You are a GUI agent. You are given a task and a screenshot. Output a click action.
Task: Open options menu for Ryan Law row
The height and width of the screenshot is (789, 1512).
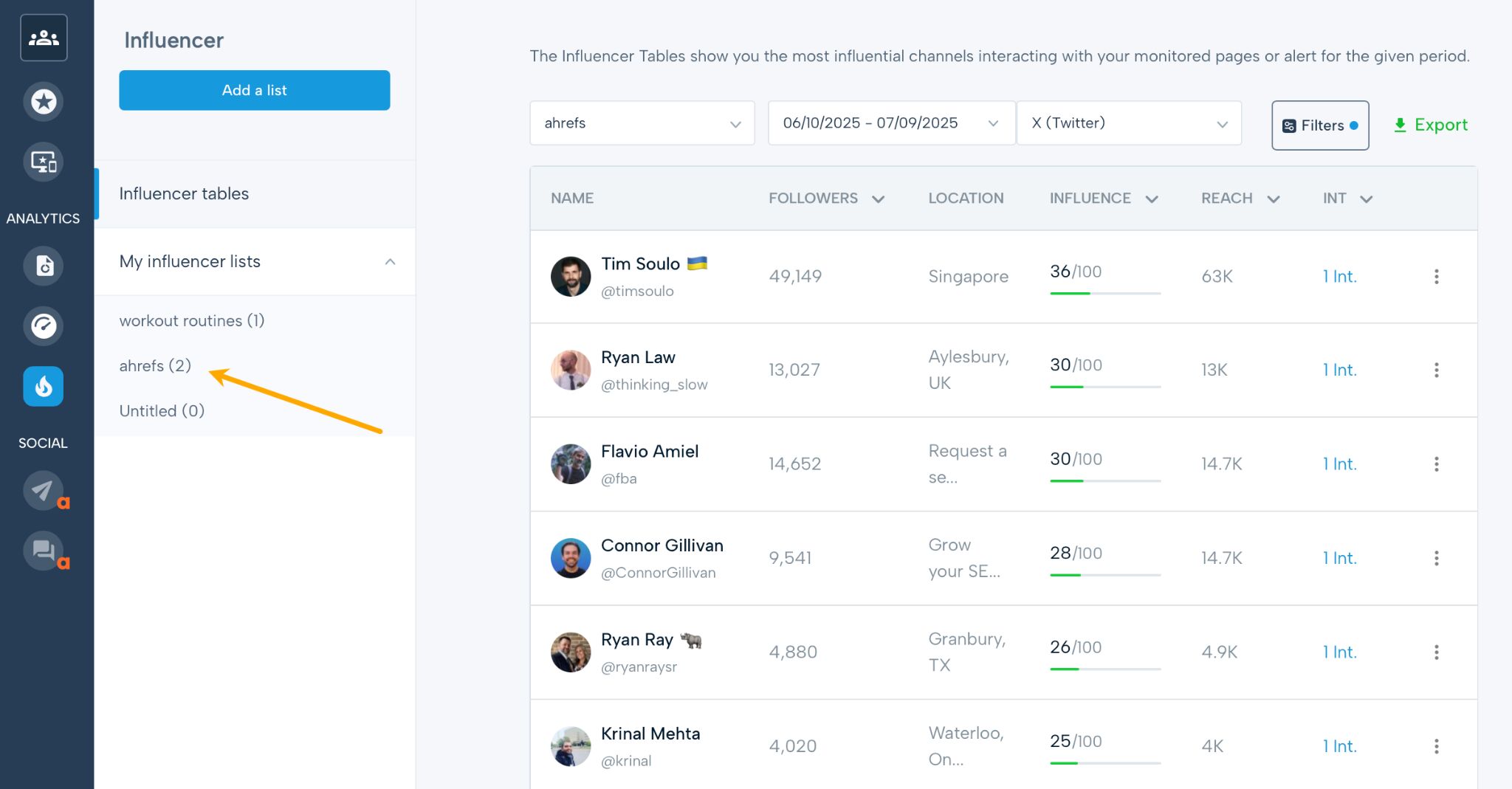tap(1437, 370)
